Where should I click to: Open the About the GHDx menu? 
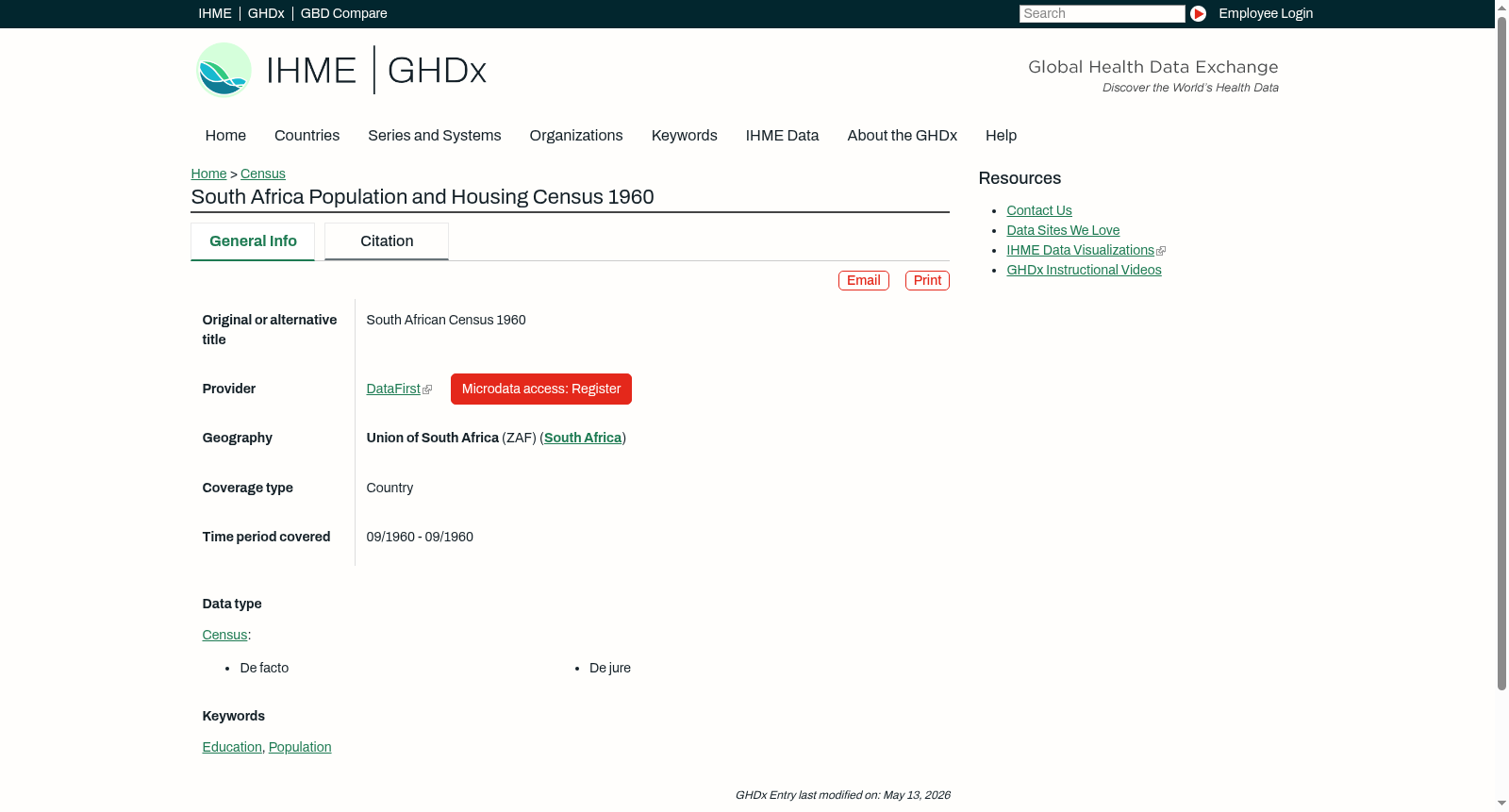903,136
